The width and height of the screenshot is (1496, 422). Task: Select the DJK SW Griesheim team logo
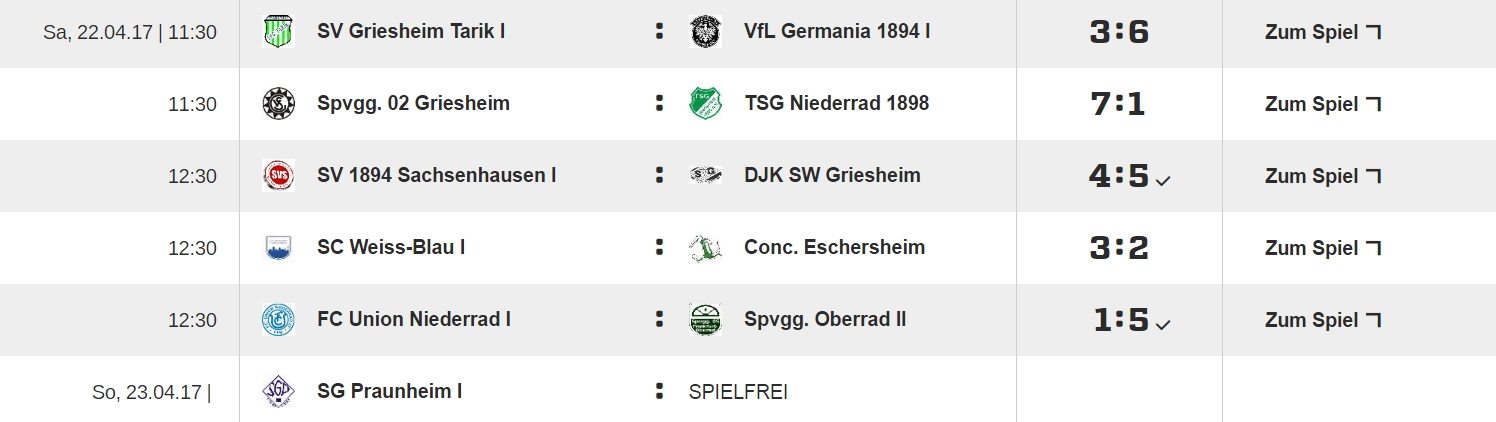click(706, 175)
